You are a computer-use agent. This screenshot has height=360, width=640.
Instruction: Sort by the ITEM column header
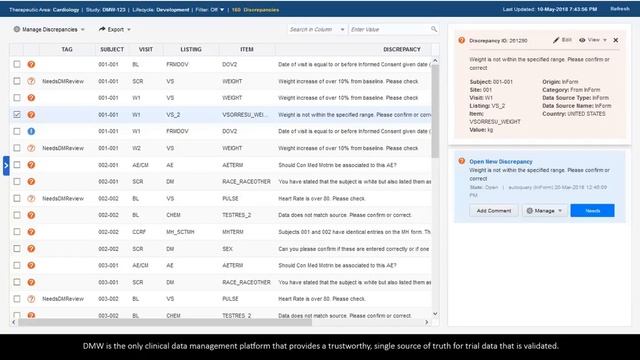pos(247,49)
